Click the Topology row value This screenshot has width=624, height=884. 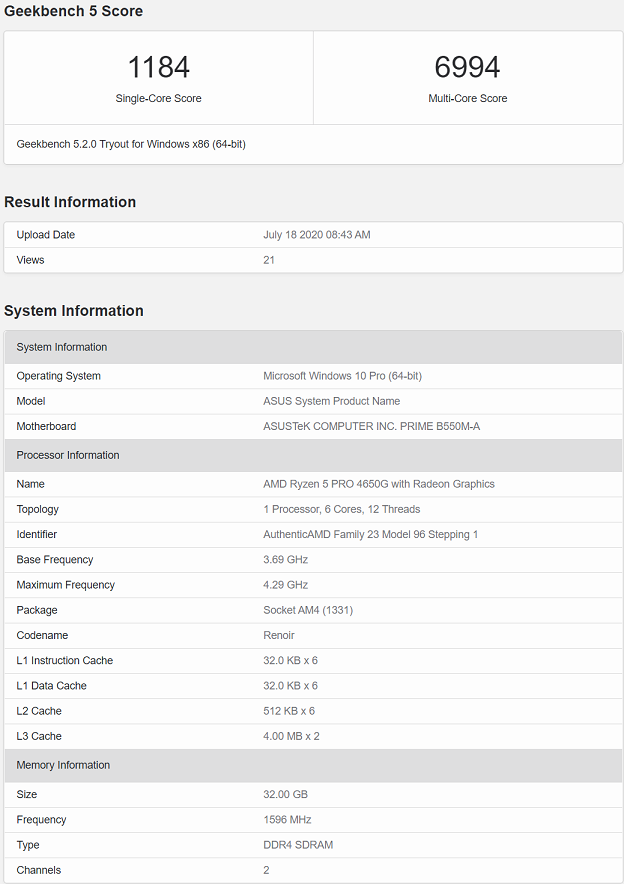click(342, 510)
